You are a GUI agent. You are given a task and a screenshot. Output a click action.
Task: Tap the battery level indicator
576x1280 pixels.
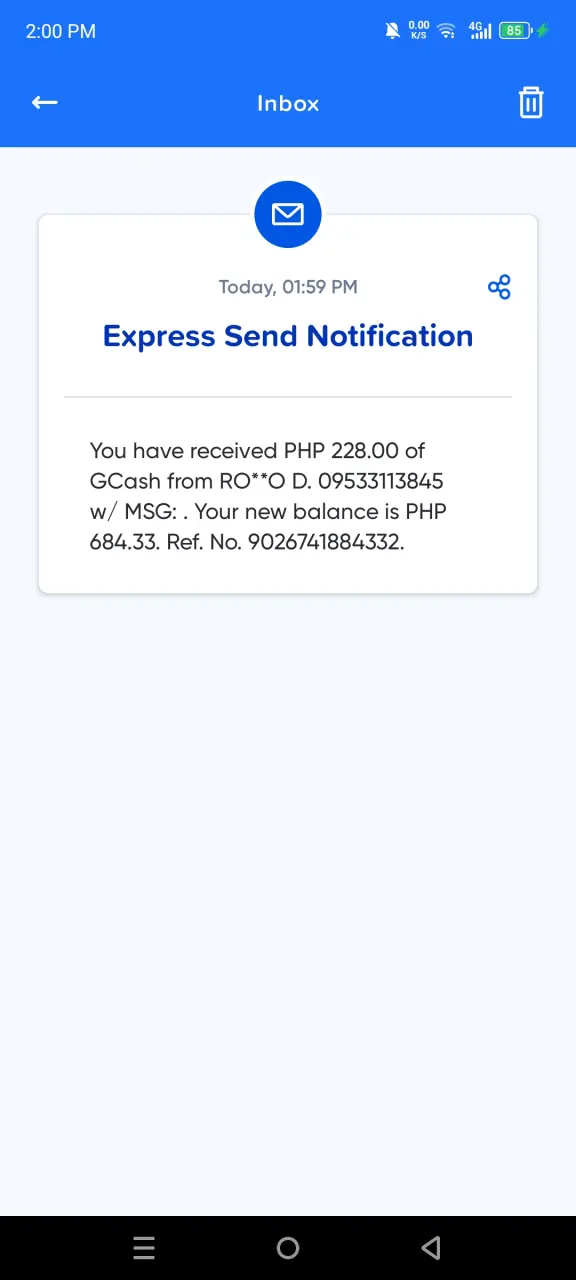tap(514, 31)
